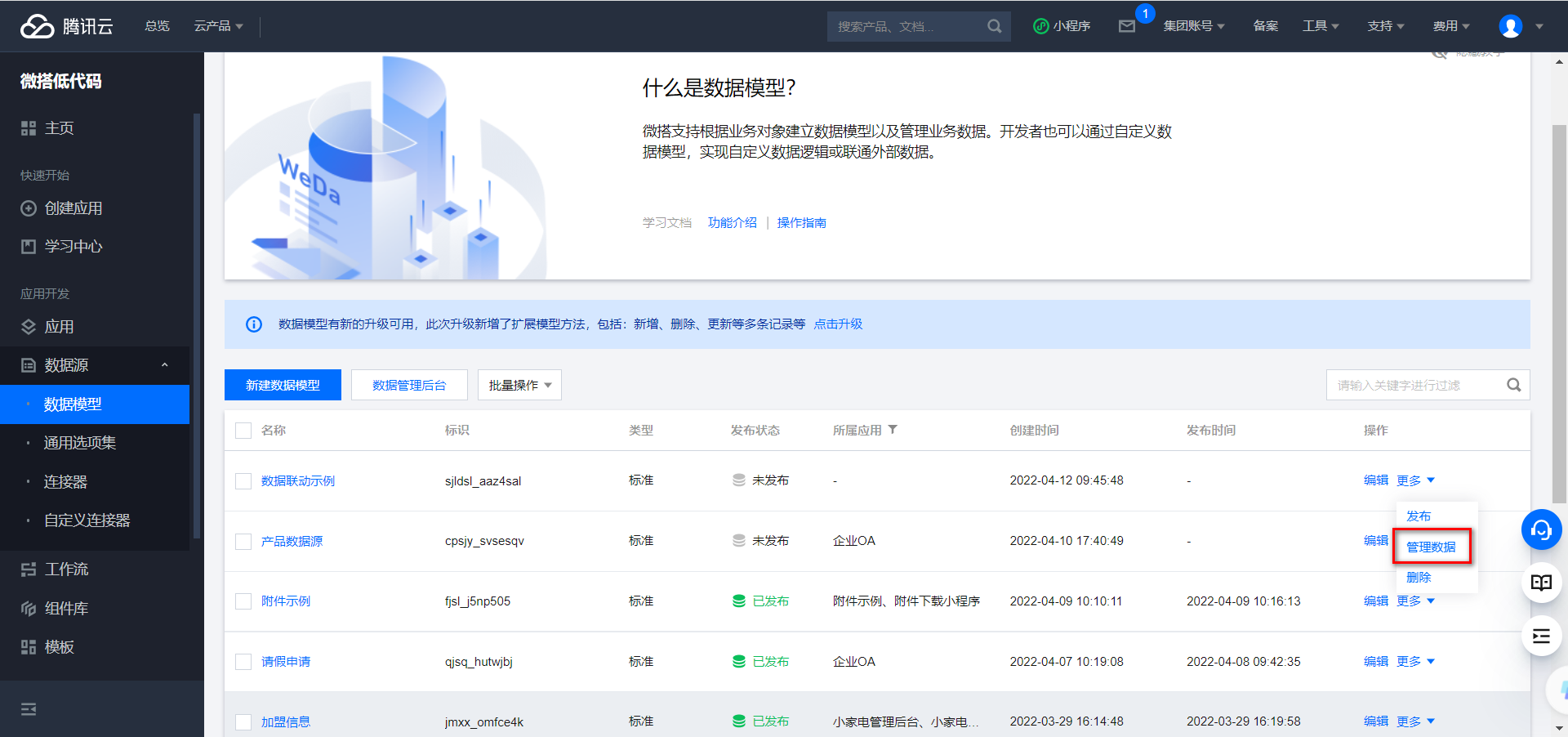Viewport: 1568px width, 737px height.
Task: Check the 请假申请 row checkbox
Action: [243, 662]
